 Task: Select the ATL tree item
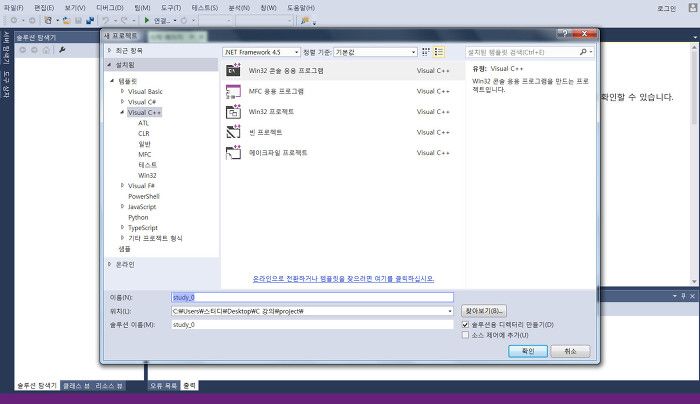click(x=143, y=123)
